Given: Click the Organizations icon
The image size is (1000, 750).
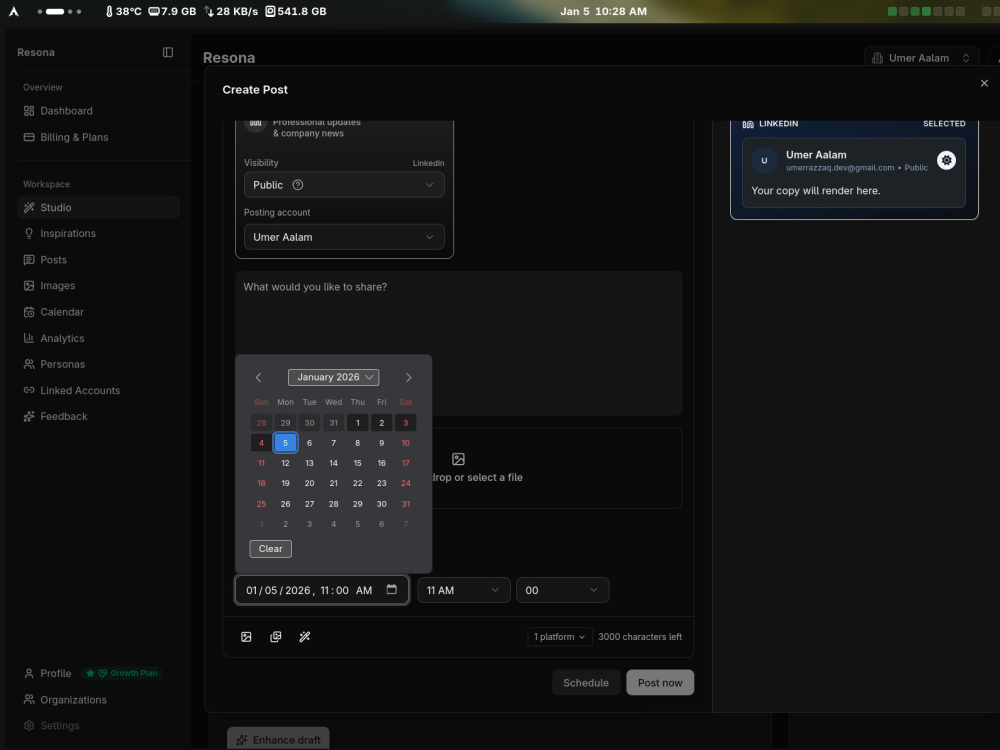Looking at the screenshot, I should (29, 700).
